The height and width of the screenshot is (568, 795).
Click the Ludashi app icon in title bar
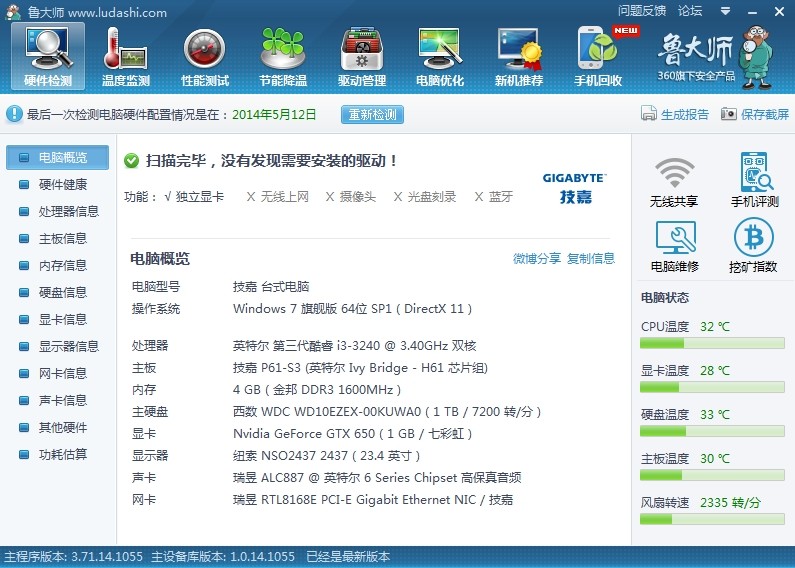(x=13, y=11)
